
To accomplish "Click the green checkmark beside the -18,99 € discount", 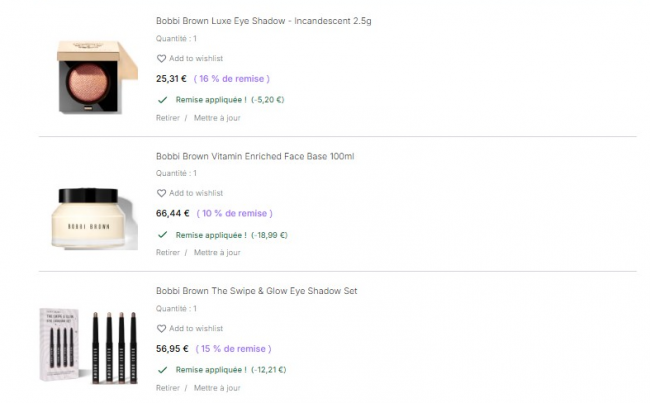I will (162, 235).
